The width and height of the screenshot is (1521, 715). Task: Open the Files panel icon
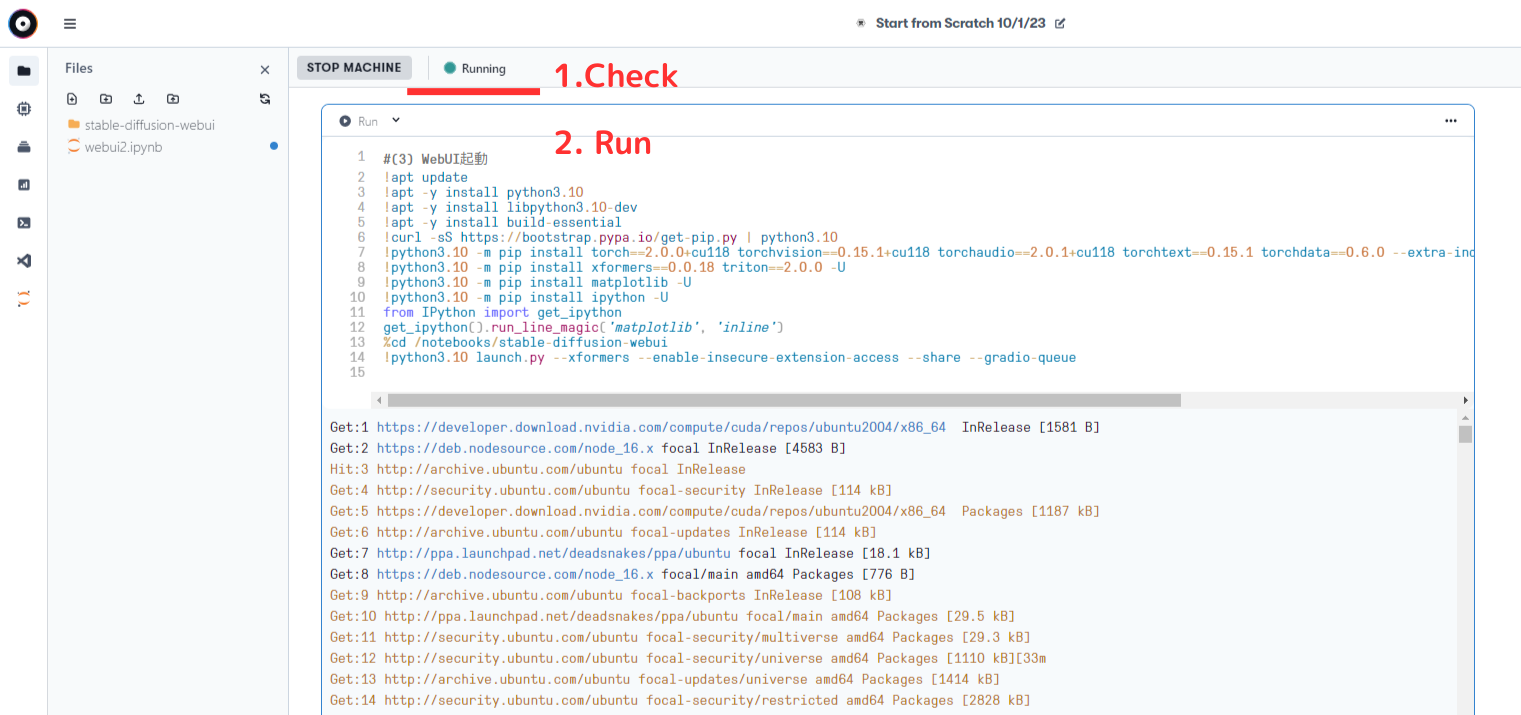(23, 71)
